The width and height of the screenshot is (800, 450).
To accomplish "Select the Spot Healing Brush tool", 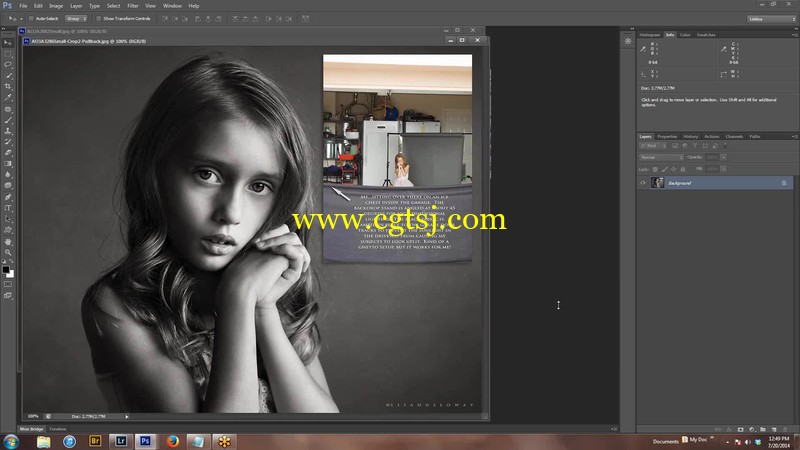I will pos(8,109).
